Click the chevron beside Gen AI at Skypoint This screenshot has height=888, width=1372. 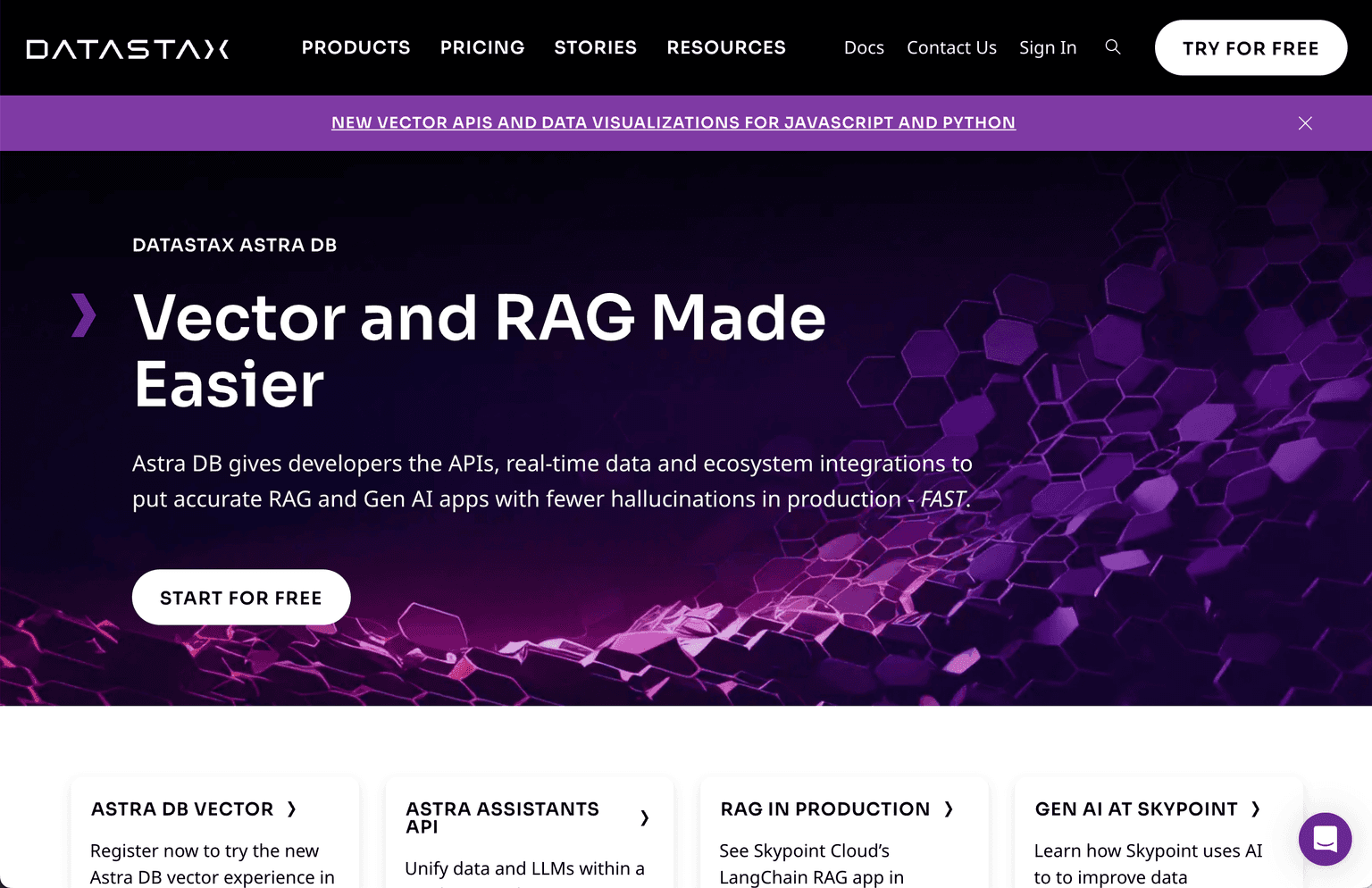[x=1255, y=809]
